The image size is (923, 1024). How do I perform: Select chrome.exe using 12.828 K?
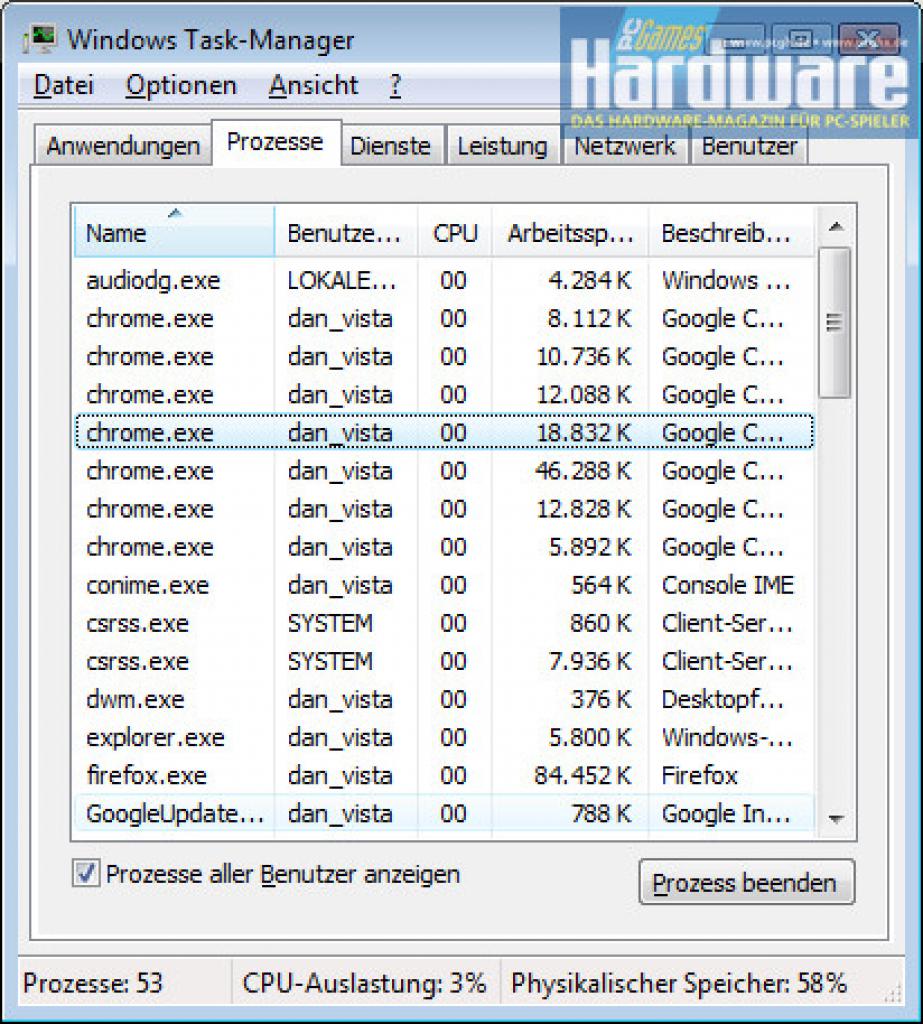(x=444, y=509)
